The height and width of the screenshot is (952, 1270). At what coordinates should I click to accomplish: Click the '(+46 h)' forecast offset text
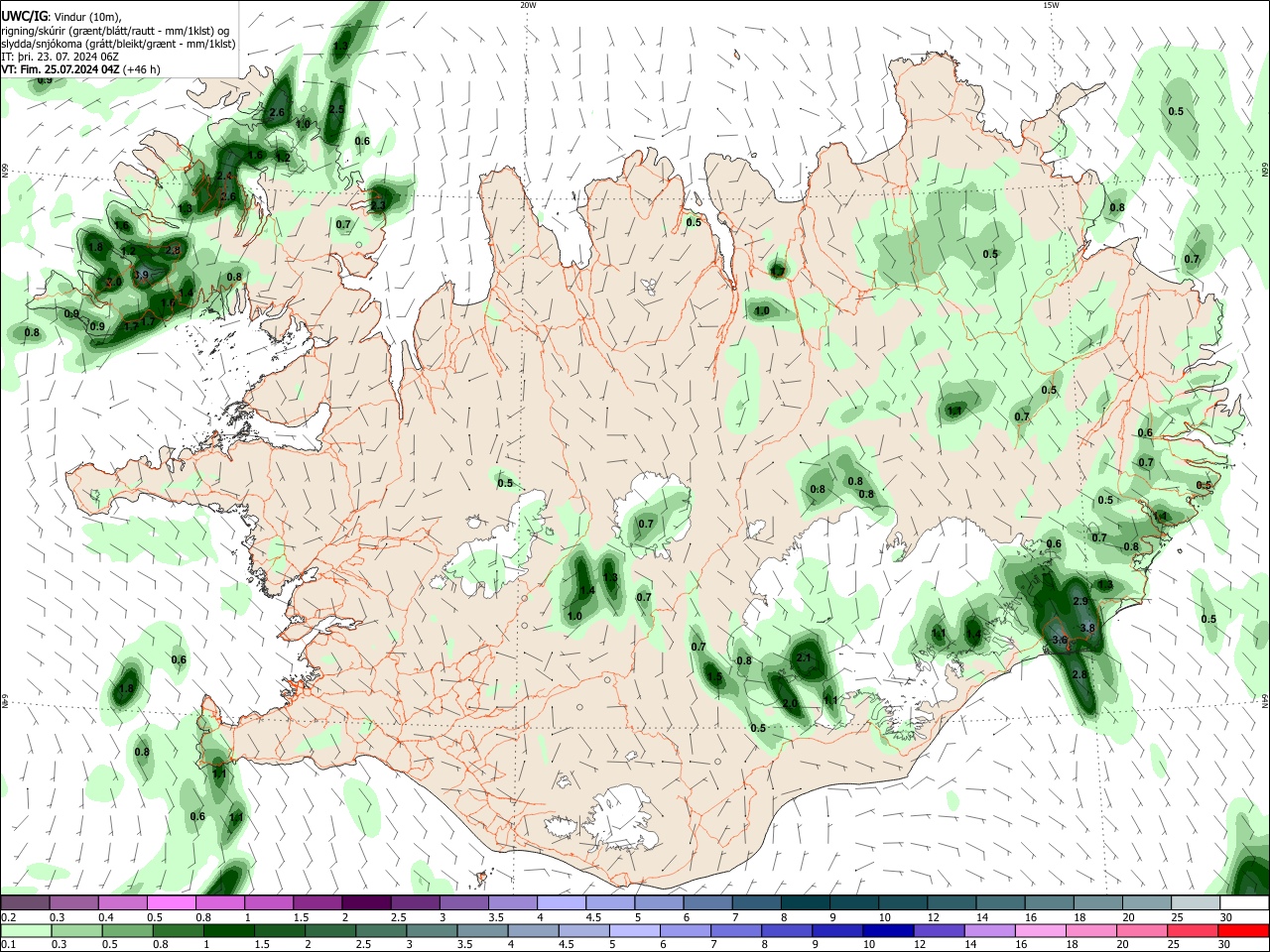click(x=142, y=69)
